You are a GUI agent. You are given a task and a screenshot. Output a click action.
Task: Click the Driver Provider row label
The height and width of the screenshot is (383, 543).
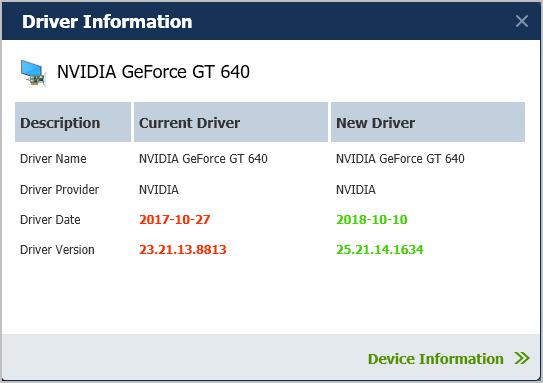coord(59,189)
